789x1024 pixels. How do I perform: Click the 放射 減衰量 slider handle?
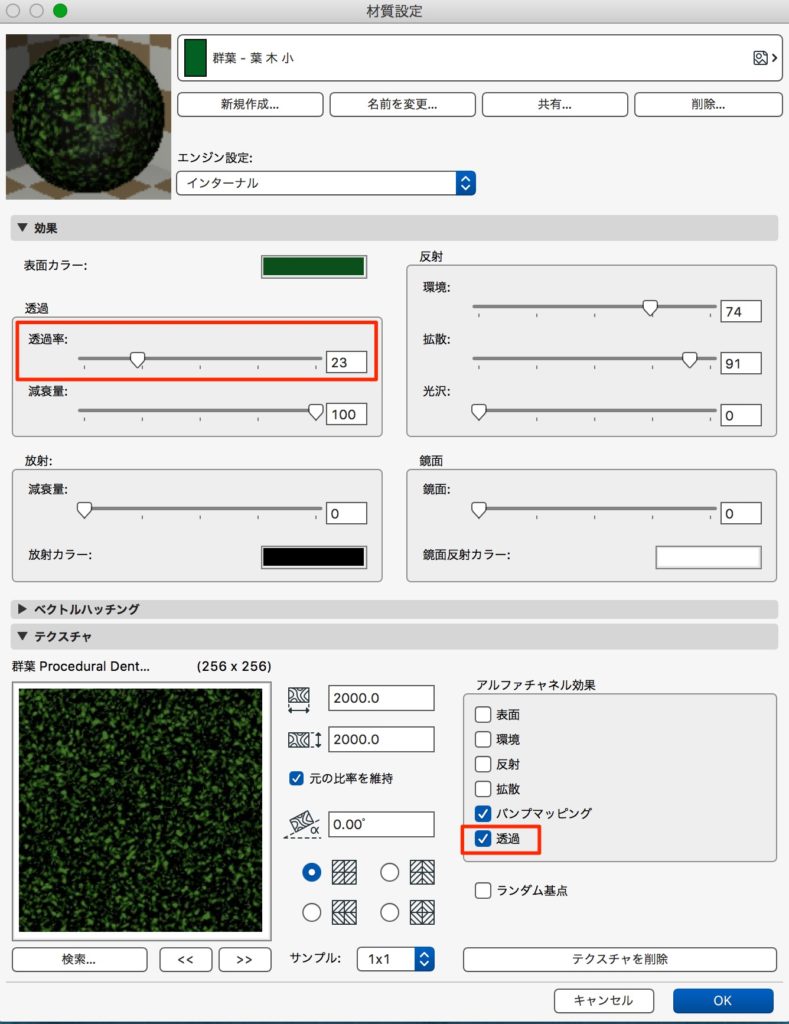[x=84, y=510]
